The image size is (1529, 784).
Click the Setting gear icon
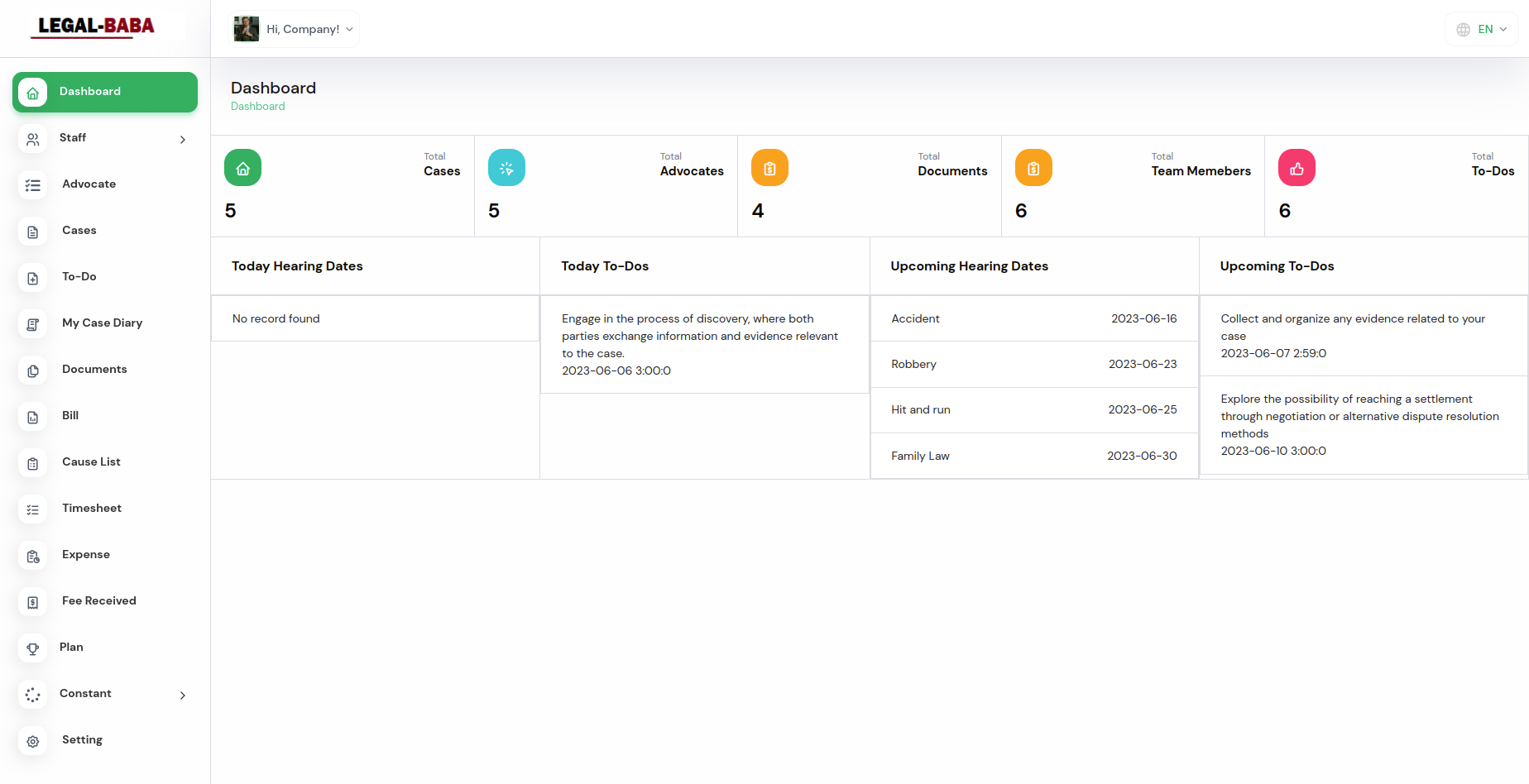tap(33, 741)
